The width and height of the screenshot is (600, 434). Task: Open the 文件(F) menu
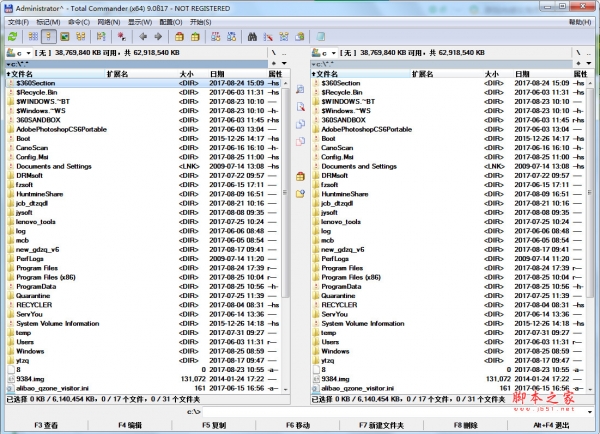(18, 21)
